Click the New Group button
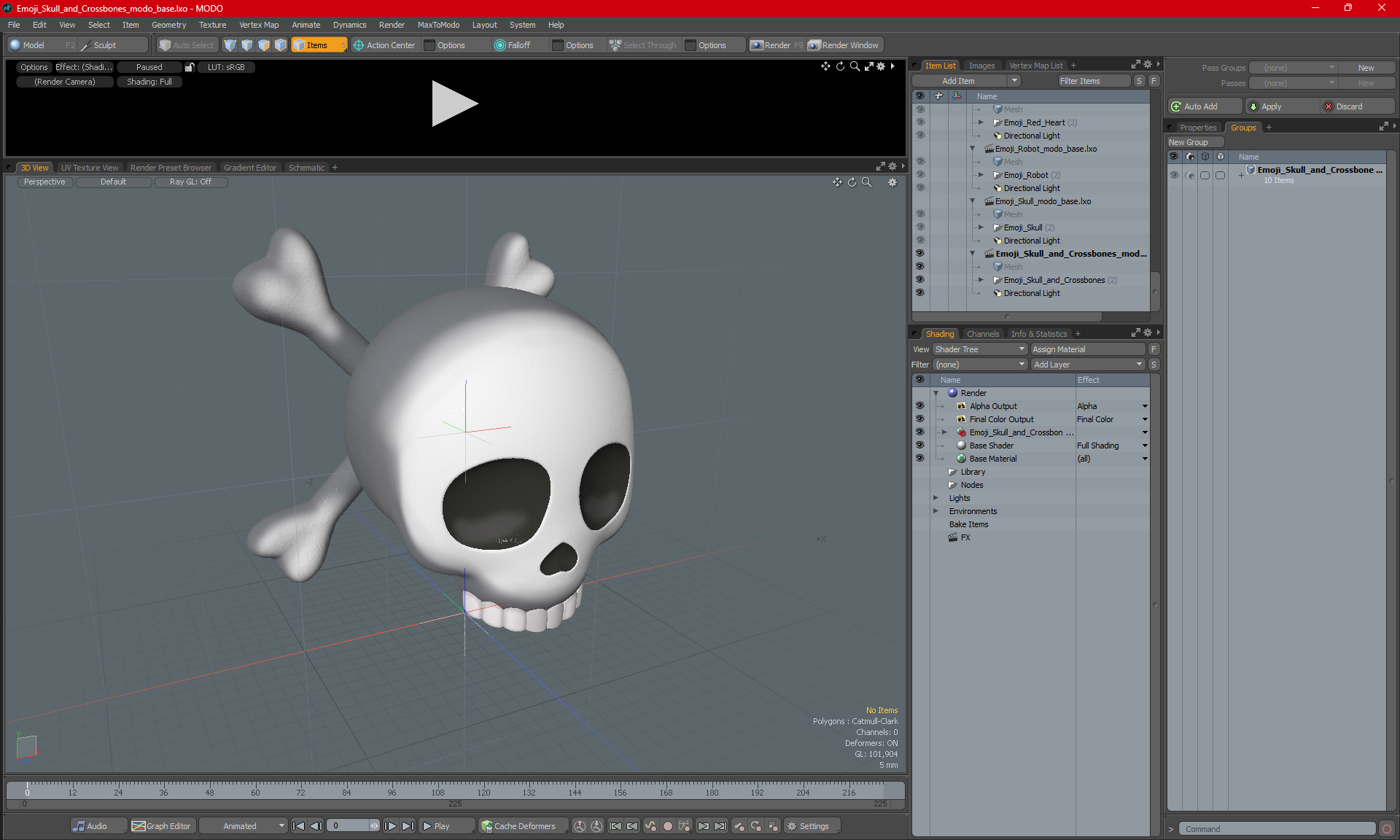The height and width of the screenshot is (840, 1400). tap(1195, 142)
